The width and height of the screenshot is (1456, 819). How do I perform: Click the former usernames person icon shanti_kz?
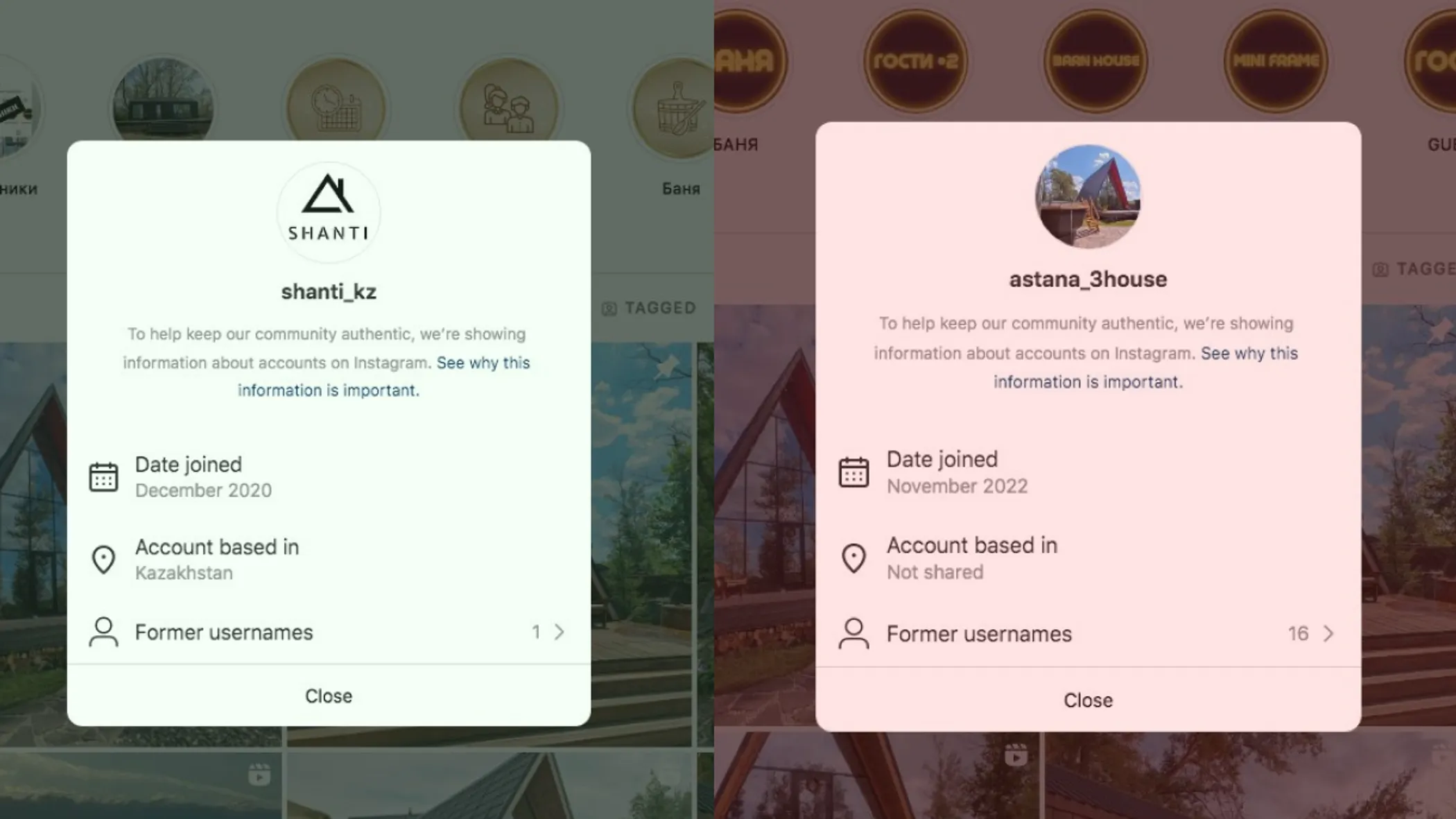click(x=103, y=632)
